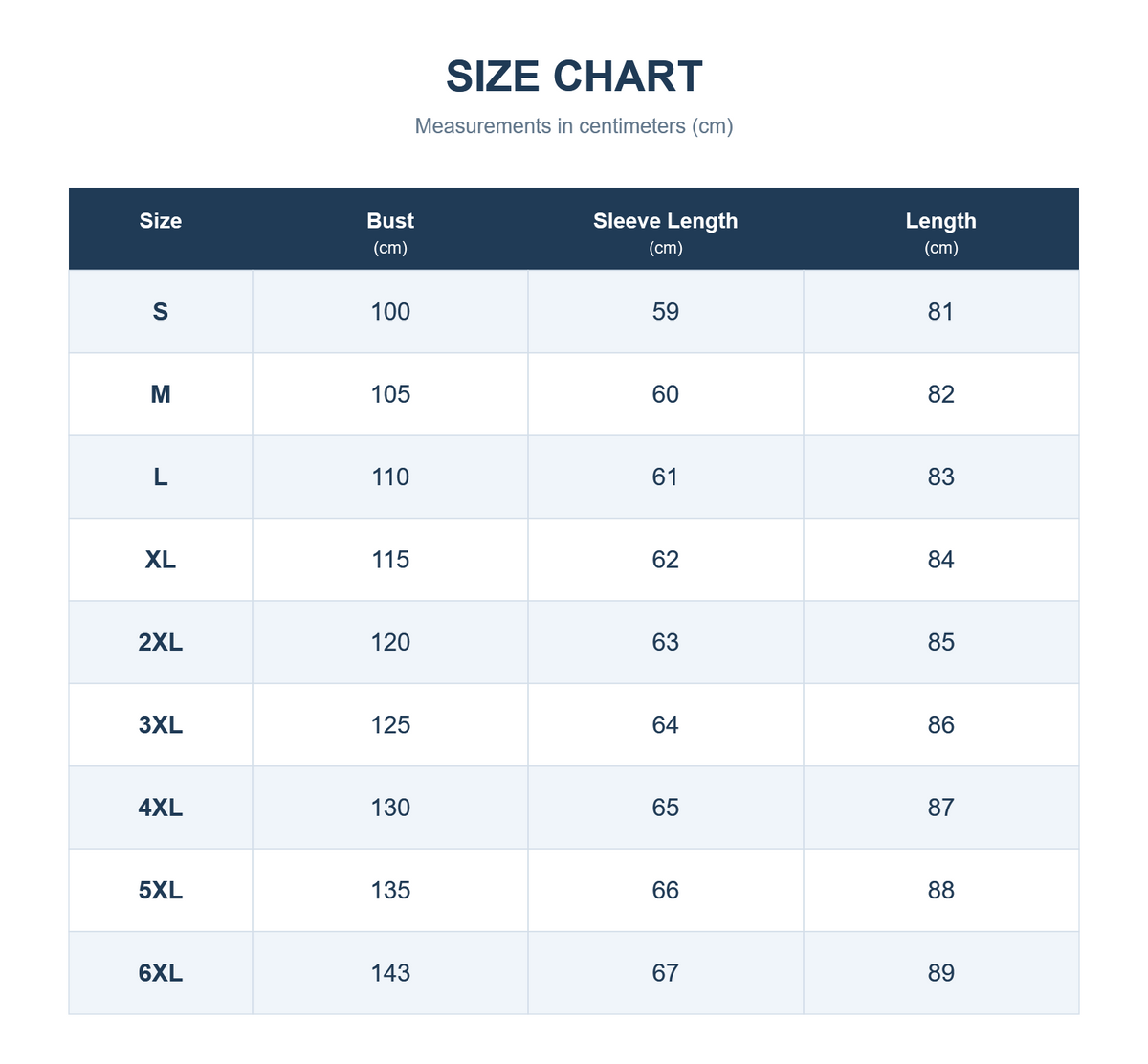Select the Size column header
Viewport: 1148px width, 1064px height.
pyautogui.click(x=161, y=221)
